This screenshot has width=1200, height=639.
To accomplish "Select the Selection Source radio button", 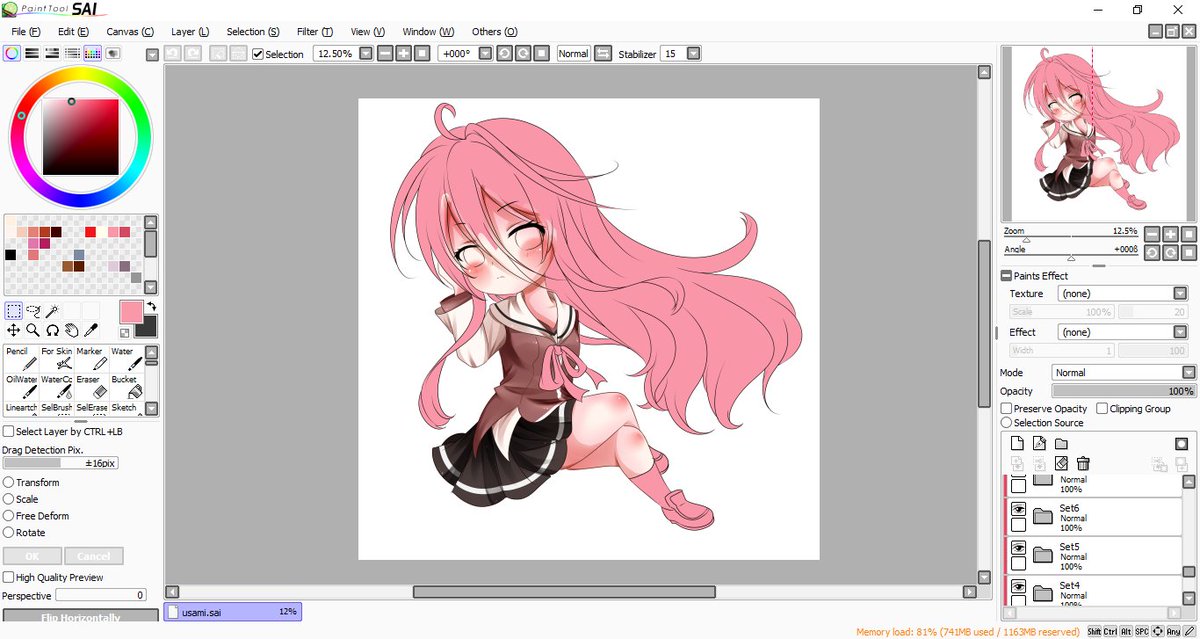I will [1007, 422].
